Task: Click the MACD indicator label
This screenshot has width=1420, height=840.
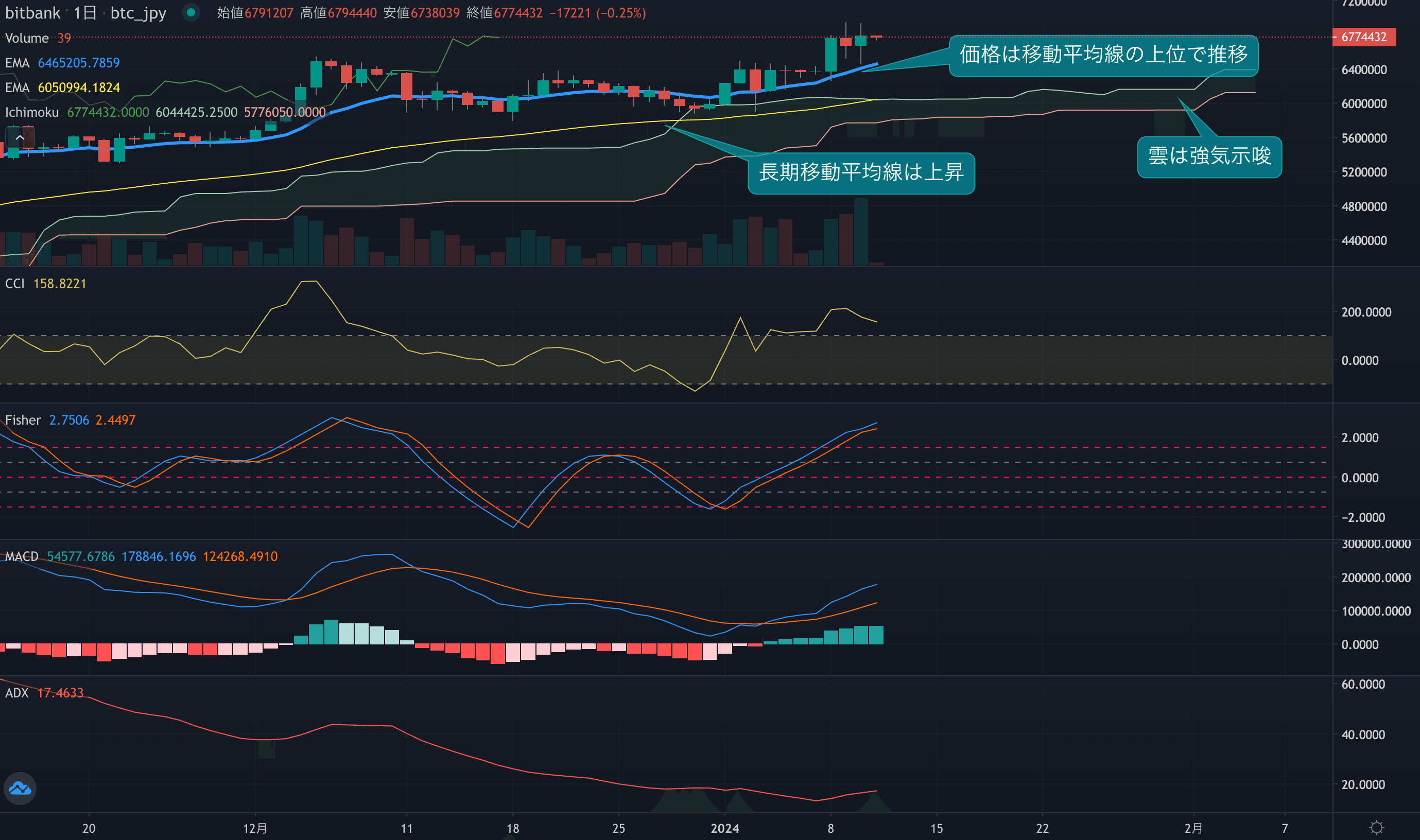Action: point(22,556)
